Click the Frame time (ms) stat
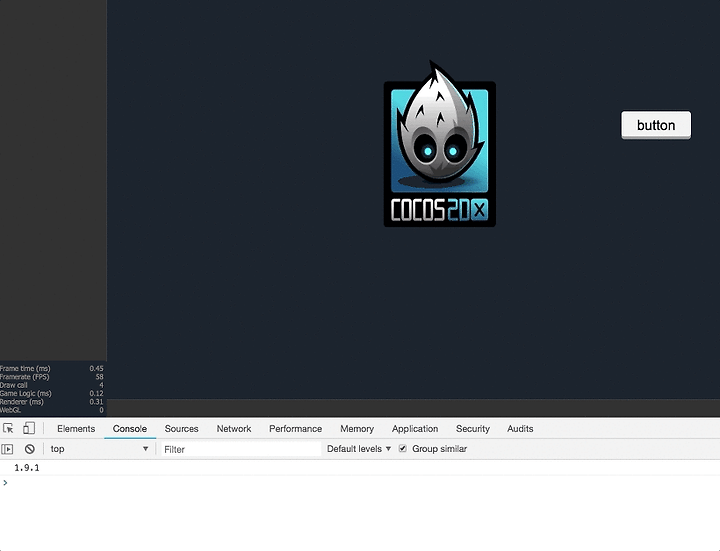Screen dimensions: 720x551 [52, 368]
